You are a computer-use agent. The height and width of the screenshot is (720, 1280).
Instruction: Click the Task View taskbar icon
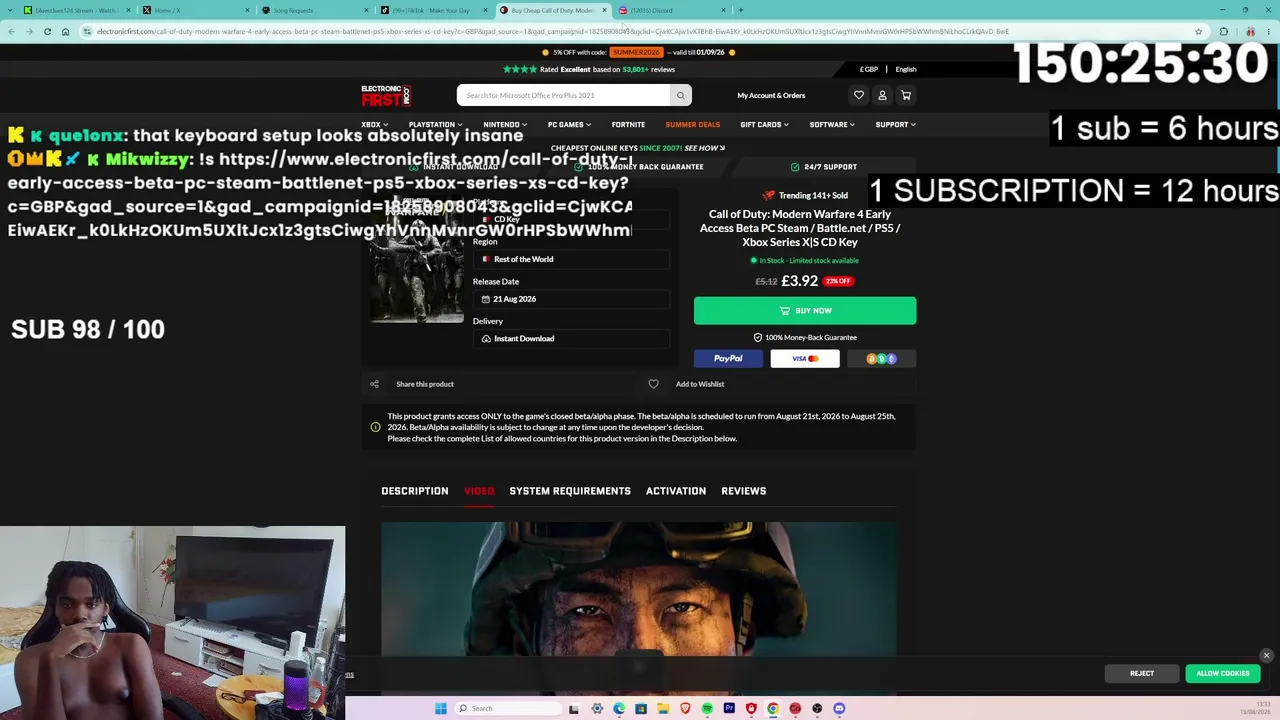574,708
